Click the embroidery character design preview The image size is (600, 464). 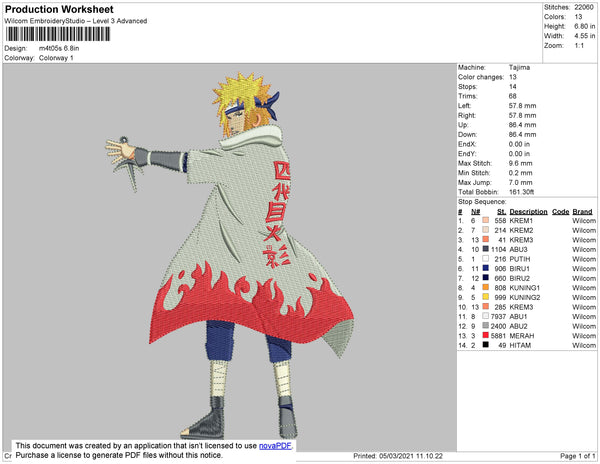[230, 256]
